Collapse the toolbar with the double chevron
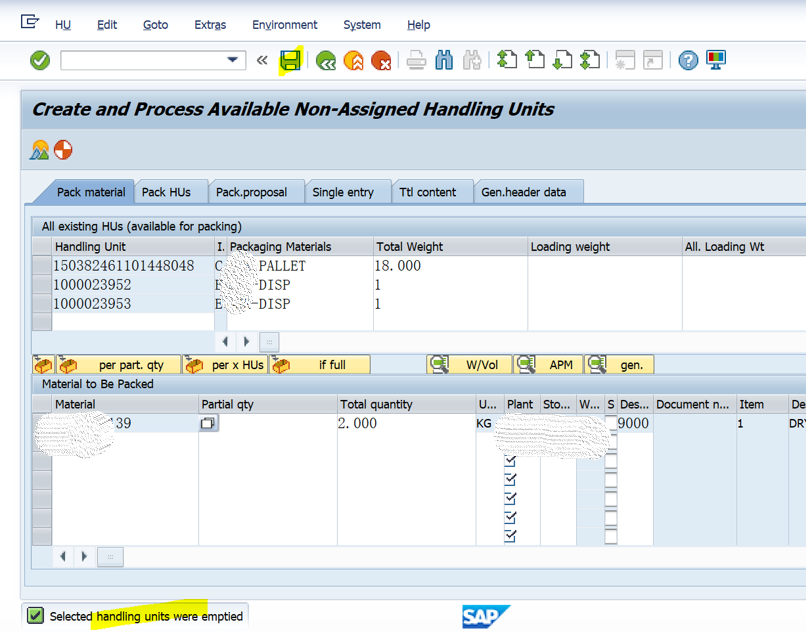 (x=264, y=60)
